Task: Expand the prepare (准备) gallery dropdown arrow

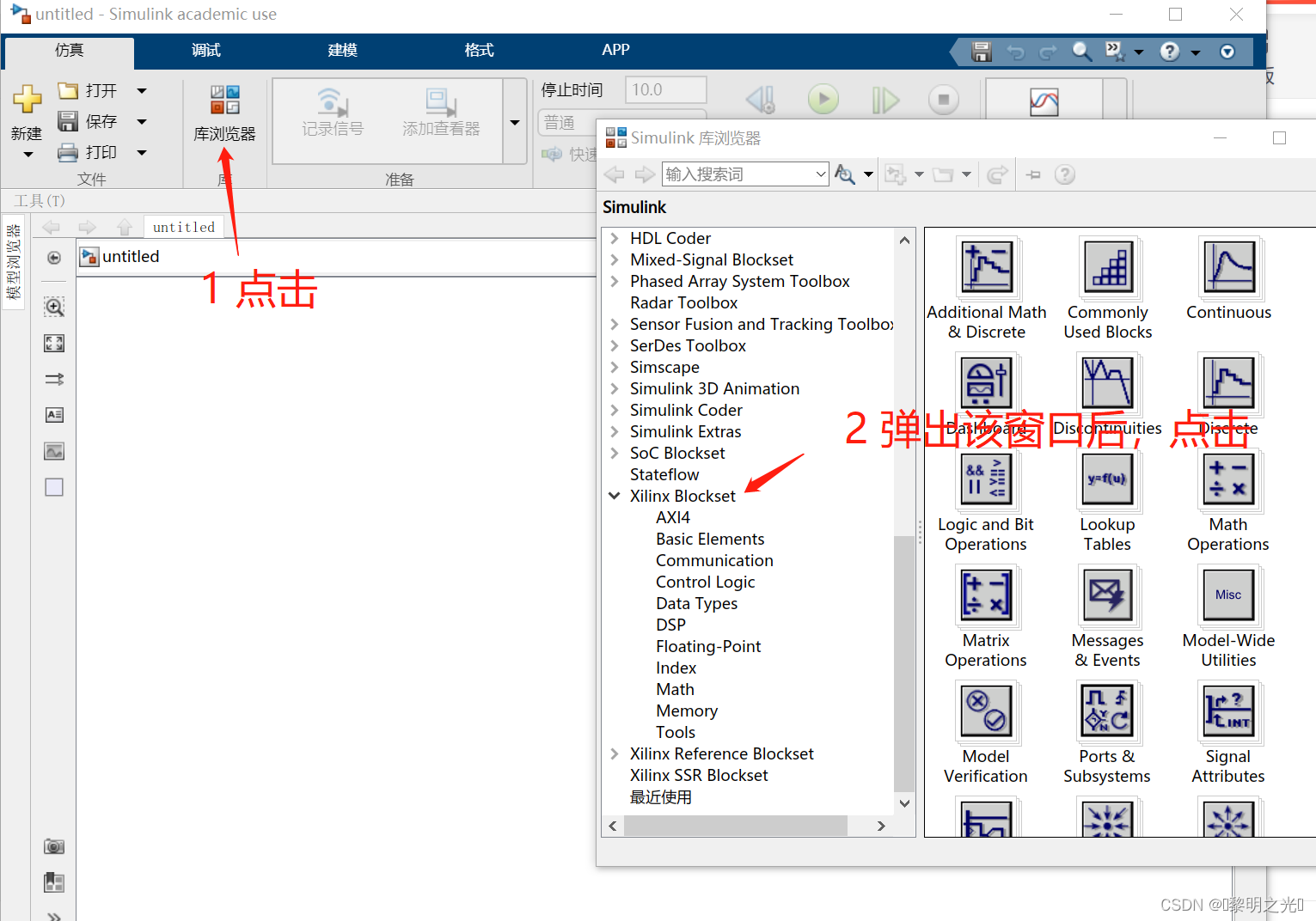Action: pyautogui.click(x=515, y=122)
